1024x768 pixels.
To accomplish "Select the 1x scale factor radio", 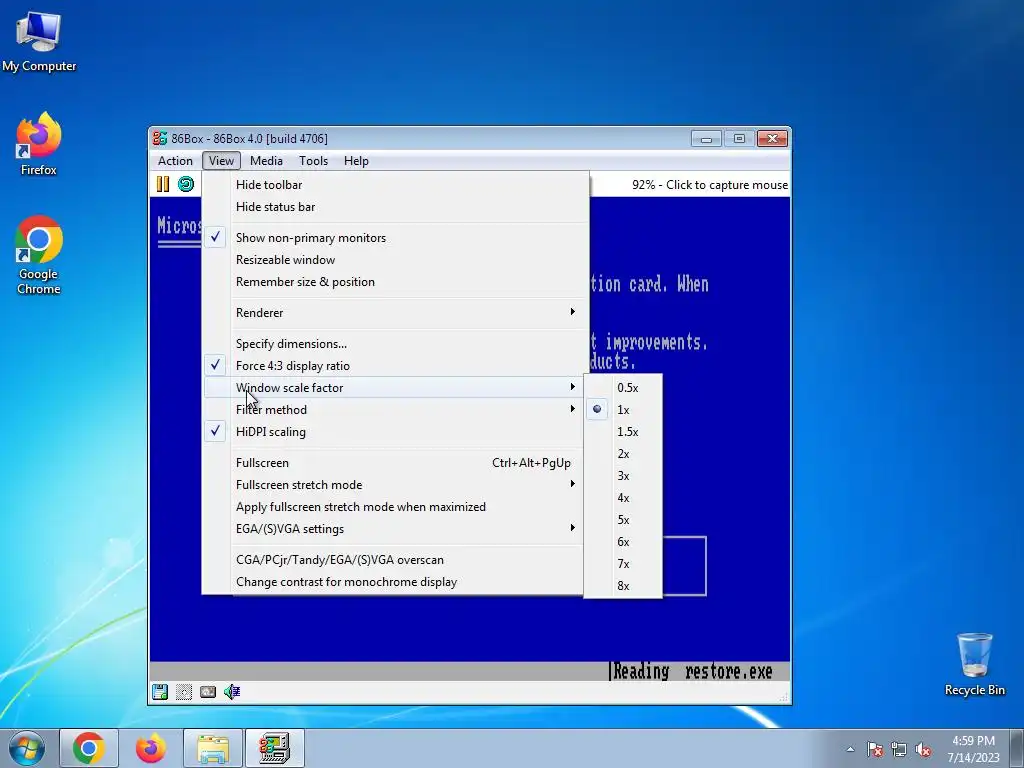I will (x=623, y=409).
